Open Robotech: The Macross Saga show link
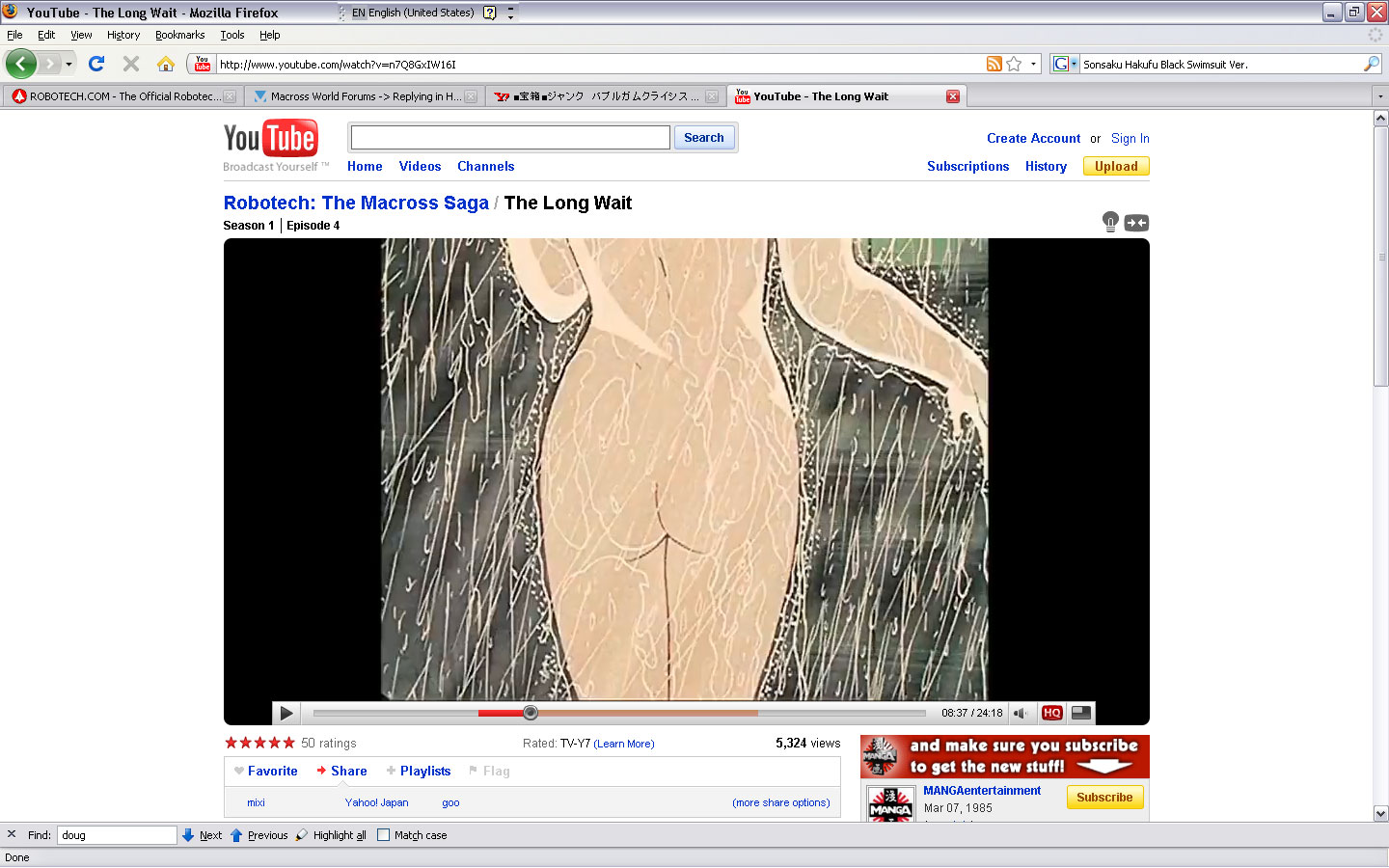 (356, 203)
